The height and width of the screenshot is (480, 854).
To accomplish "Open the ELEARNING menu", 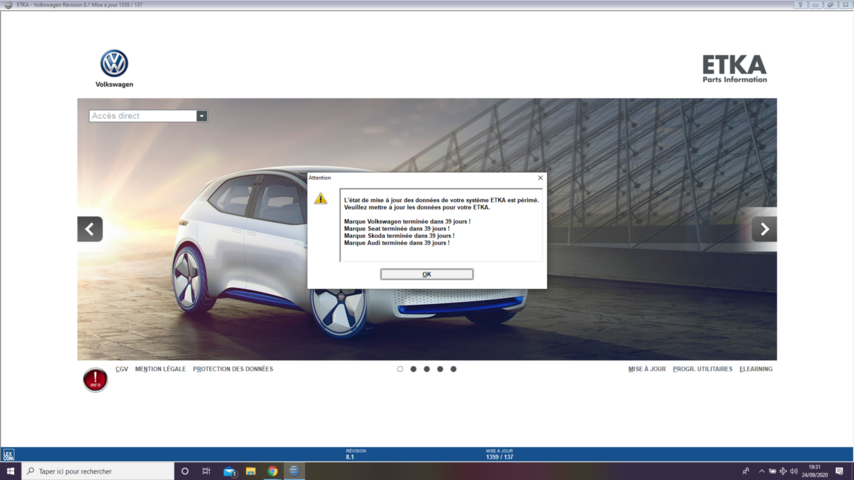I will click(x=755, y=369).
